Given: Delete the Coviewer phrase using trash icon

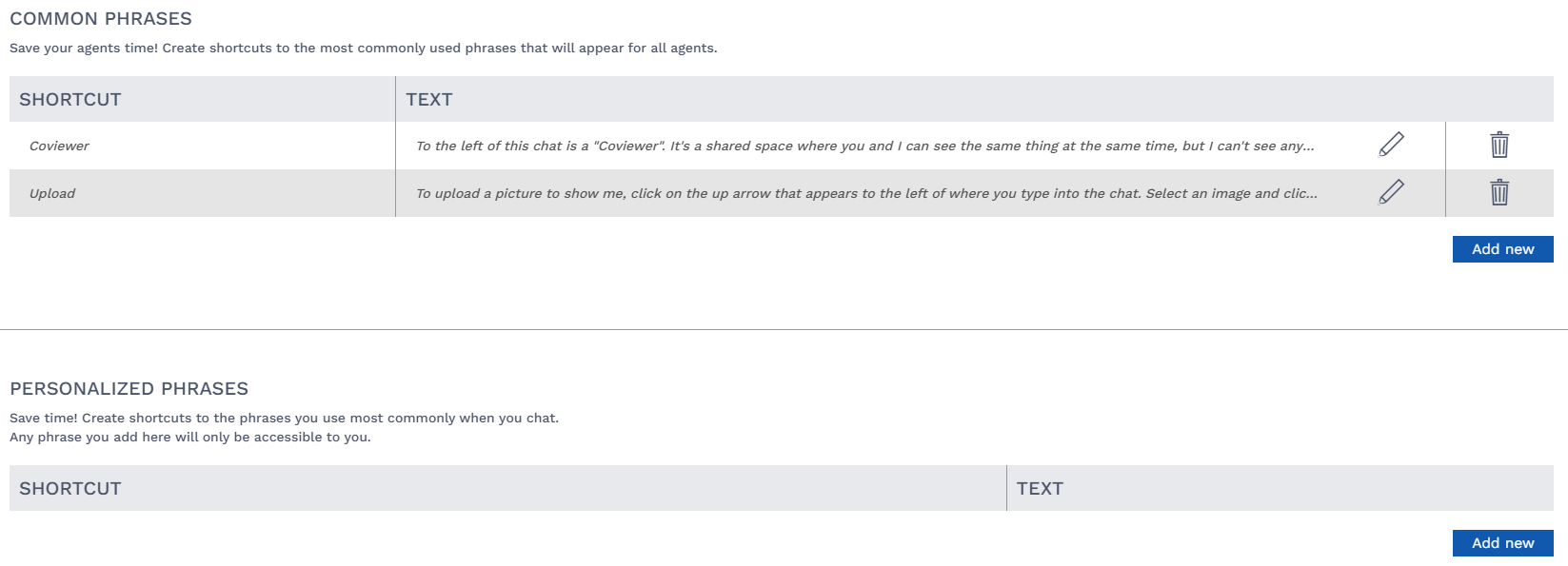Looking at the screenshot, I should (x=1499, y=145).
